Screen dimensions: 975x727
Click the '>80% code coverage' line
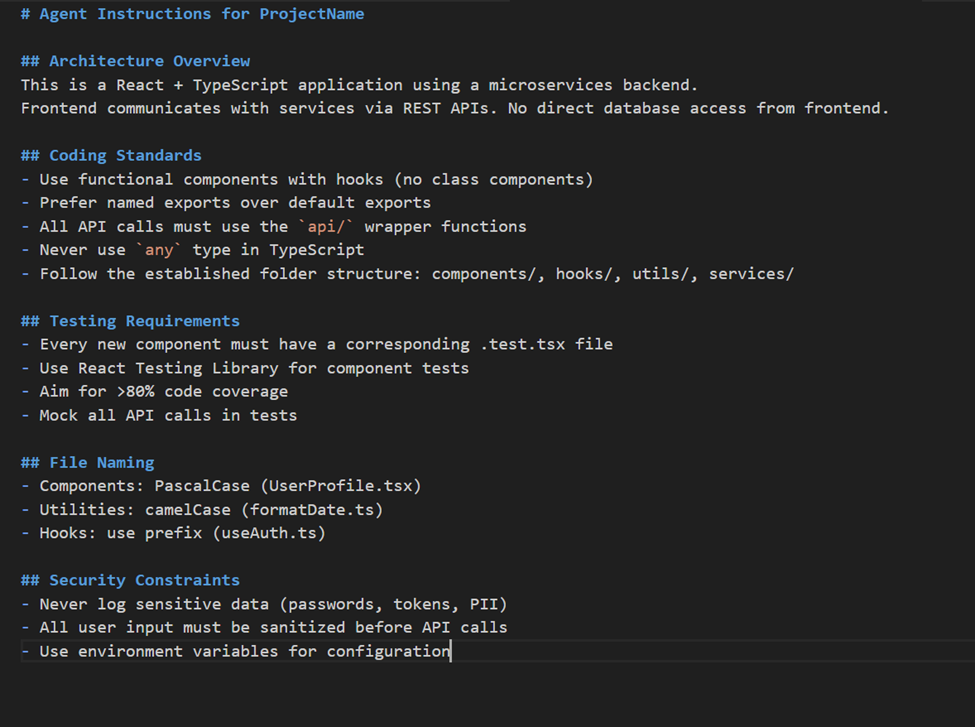[154, 392]
